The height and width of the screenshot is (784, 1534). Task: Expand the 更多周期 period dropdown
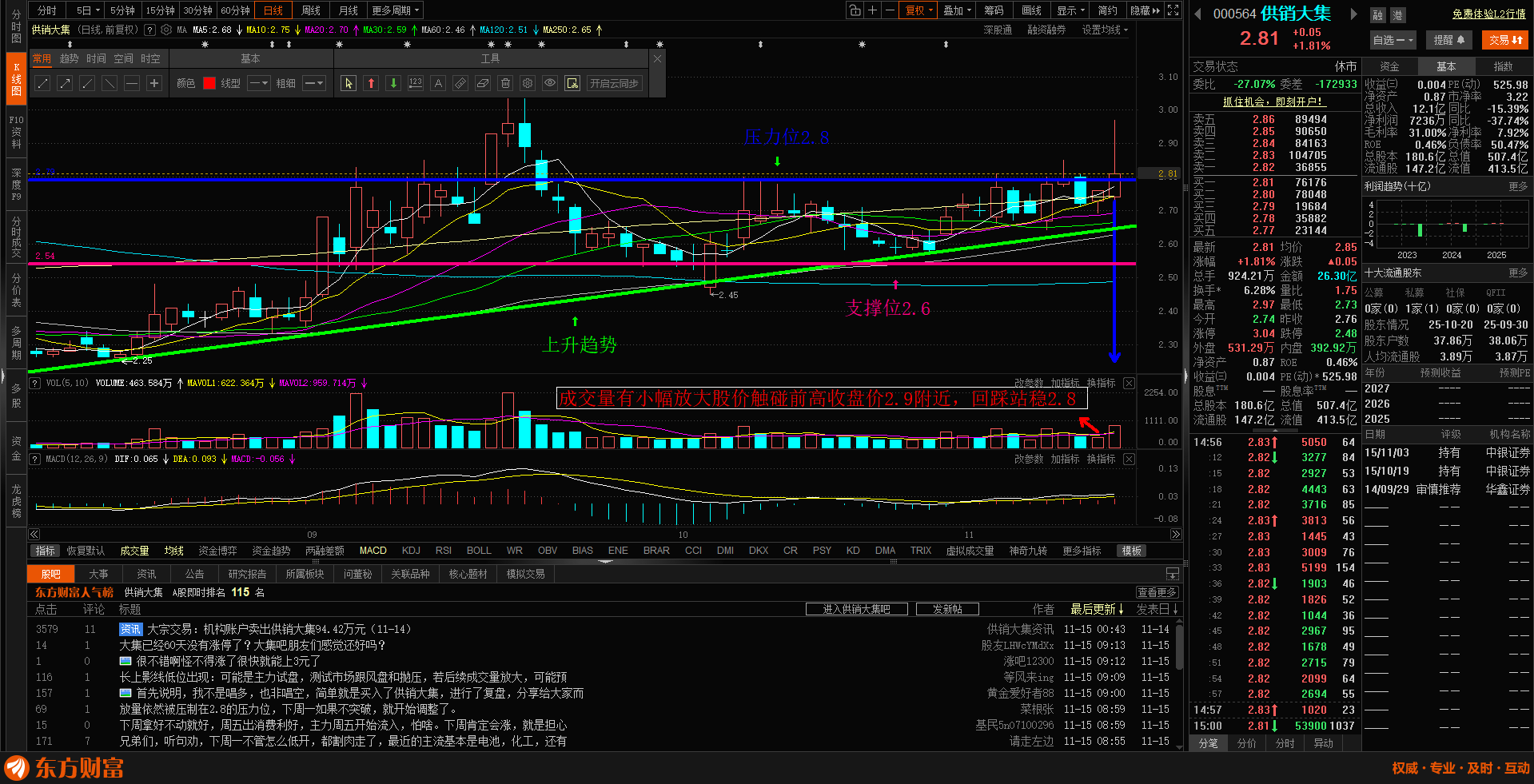(395, 10)
